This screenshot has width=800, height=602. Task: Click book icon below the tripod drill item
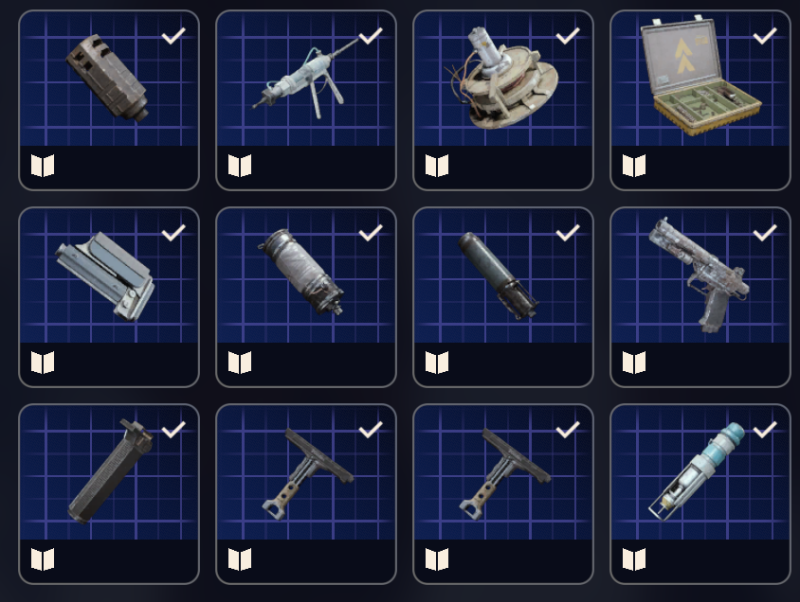240,166
